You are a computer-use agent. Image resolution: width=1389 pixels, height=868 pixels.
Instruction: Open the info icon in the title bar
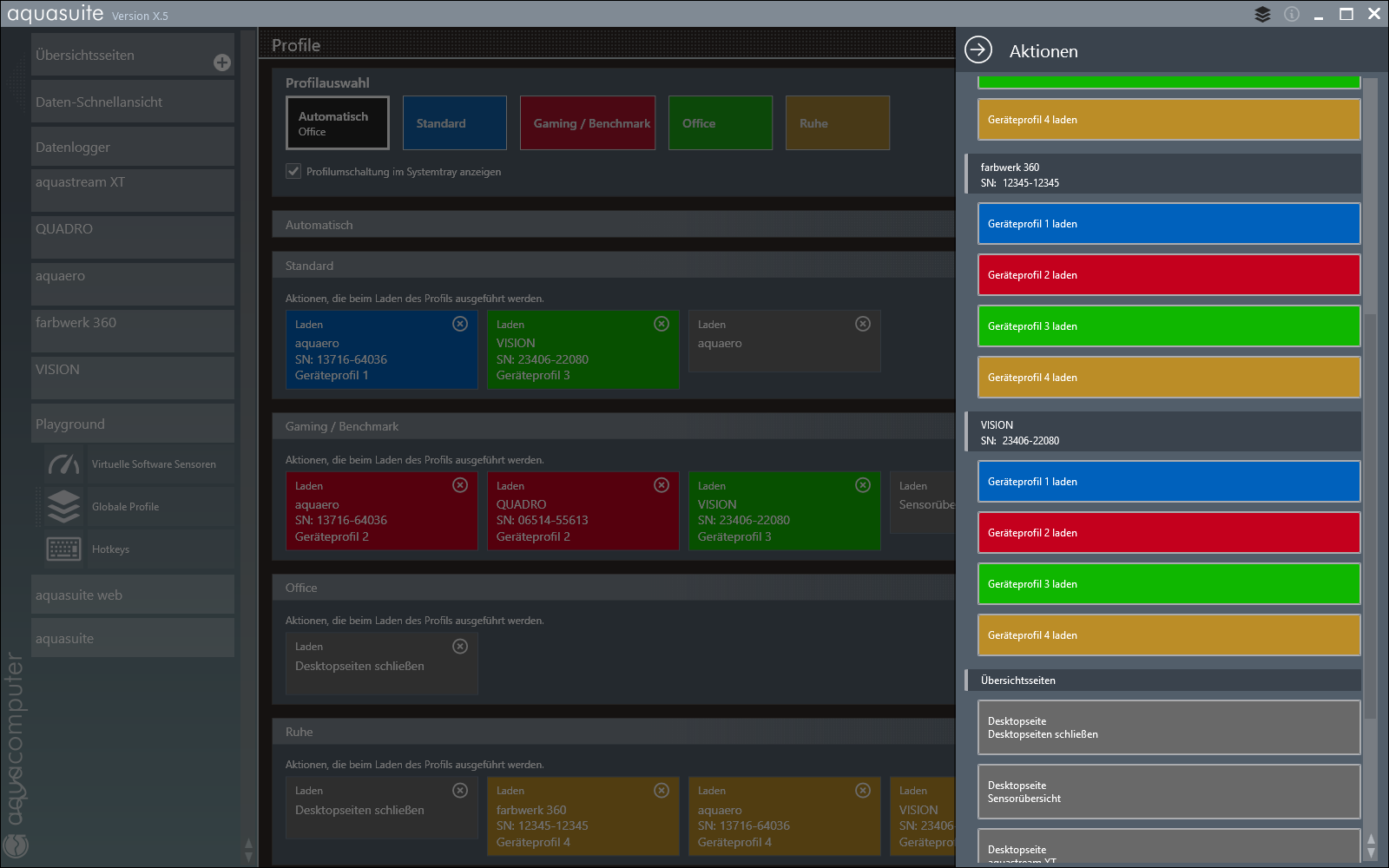tap(1292, 14)
